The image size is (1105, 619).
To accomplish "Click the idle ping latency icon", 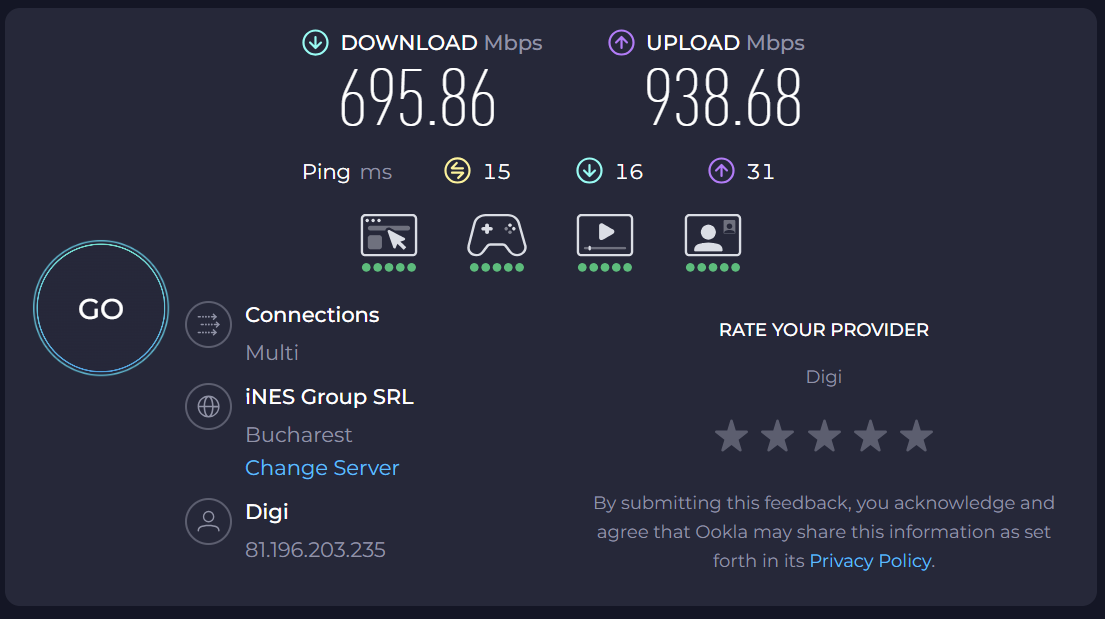I will click(x=457, y=172).
